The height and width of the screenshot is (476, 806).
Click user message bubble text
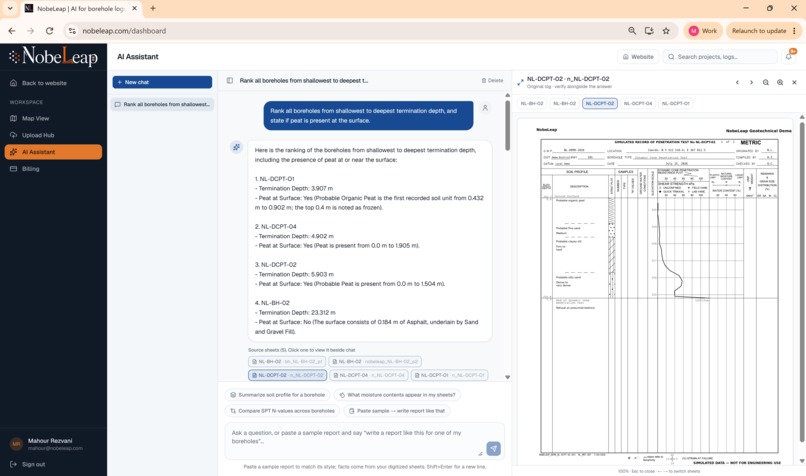(x=363, y=116)
